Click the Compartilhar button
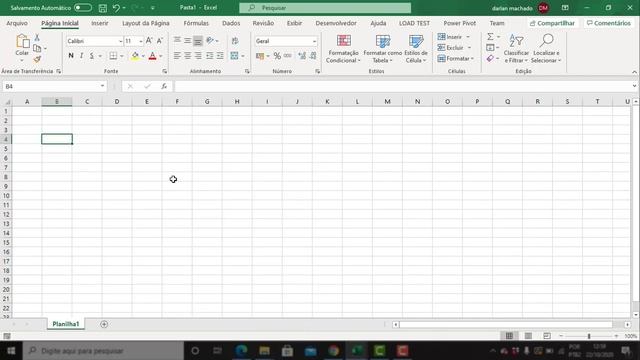 pos(552,23)
